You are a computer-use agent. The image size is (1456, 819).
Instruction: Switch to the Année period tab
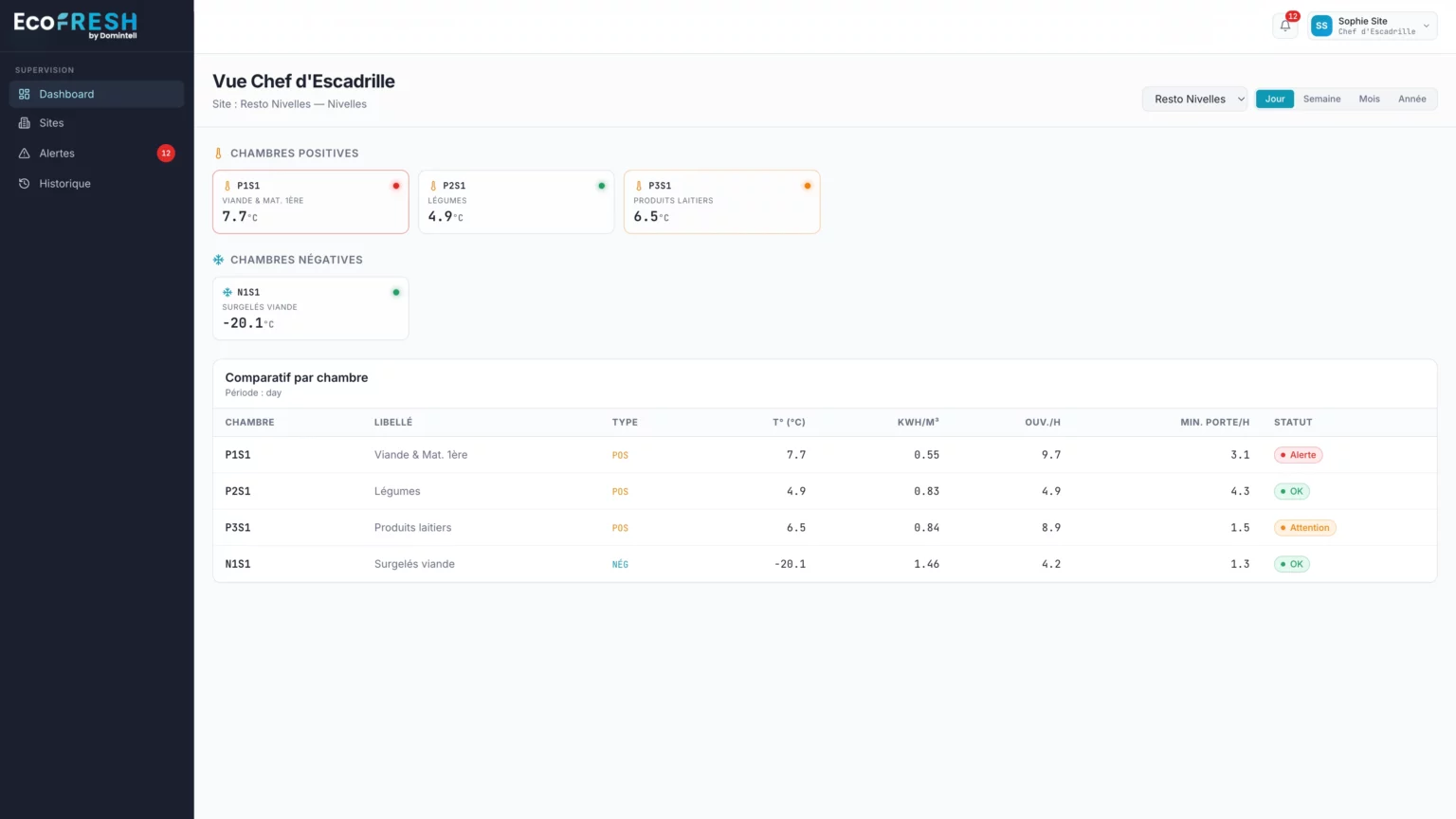(x=1411, y=99)
